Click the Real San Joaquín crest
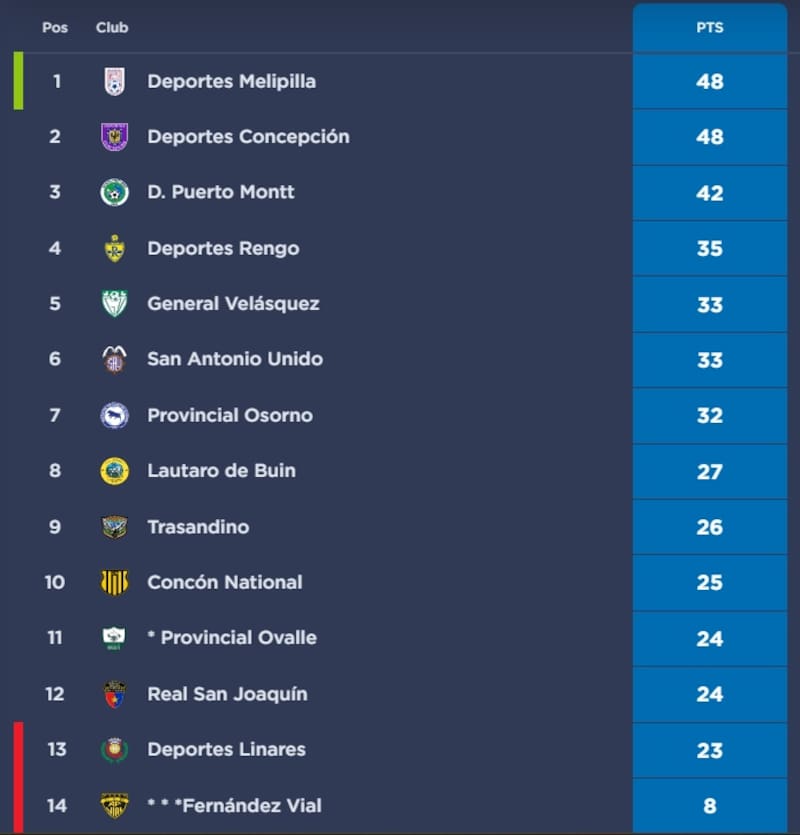The height and width of the screenshot is (835, 800). tap(115, 694)
